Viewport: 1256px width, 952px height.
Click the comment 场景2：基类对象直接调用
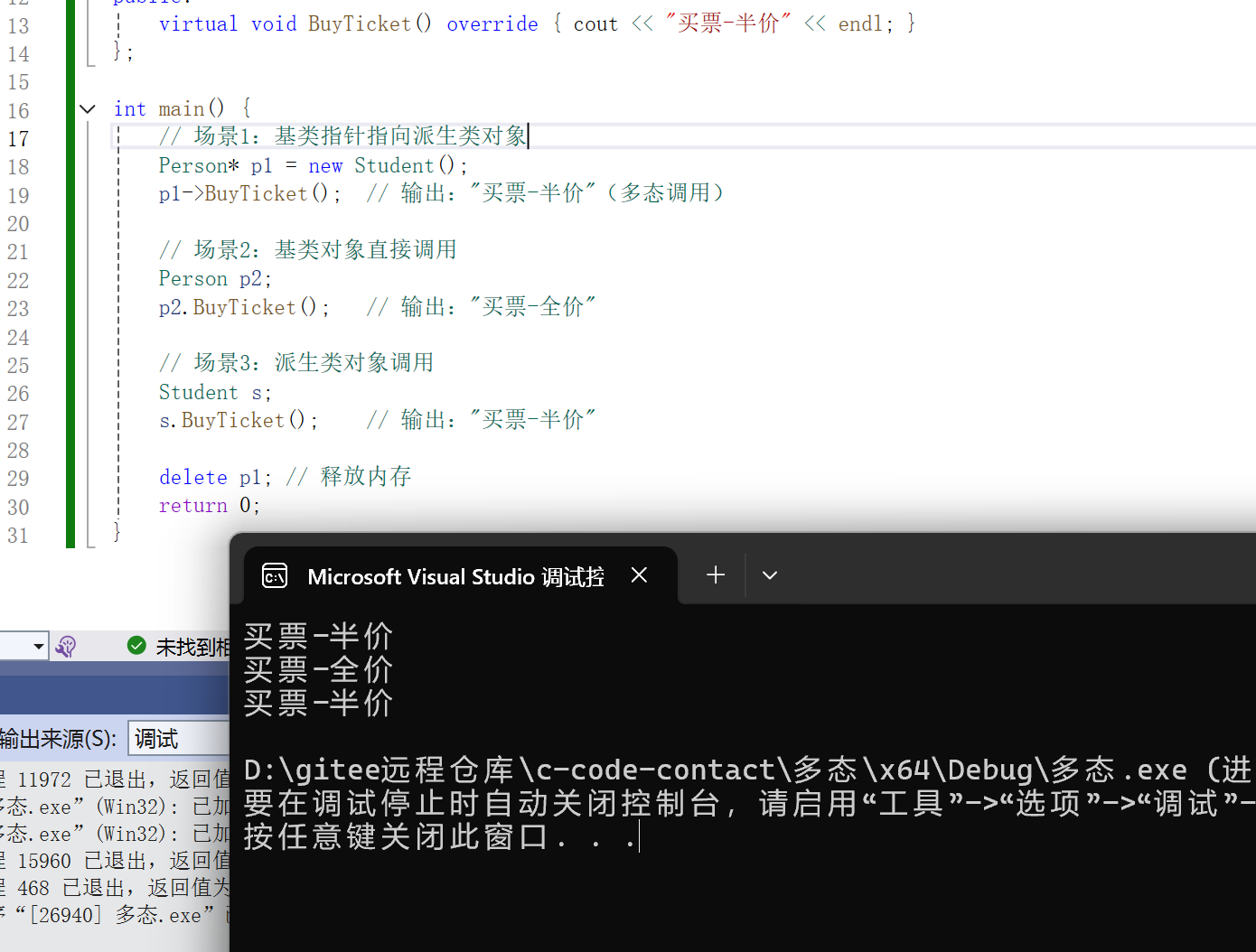coord(307,249)
